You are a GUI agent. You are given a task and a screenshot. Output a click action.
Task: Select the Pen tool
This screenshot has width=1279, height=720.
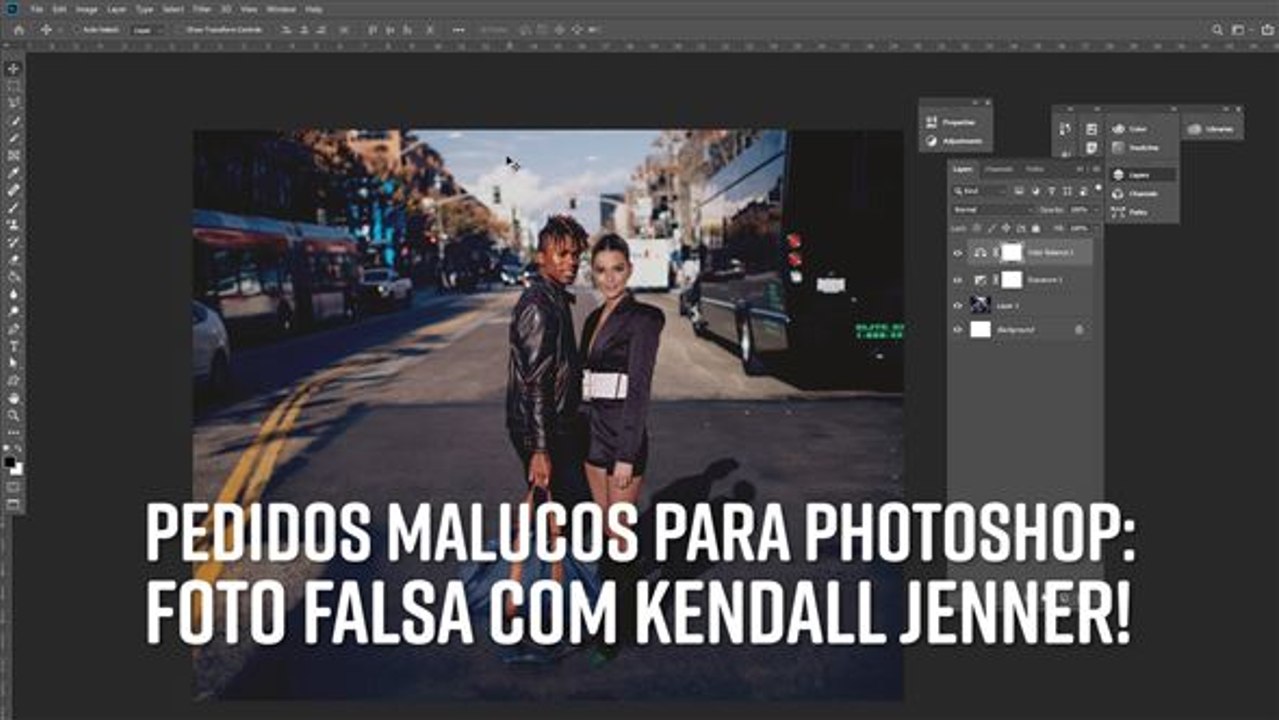coord(14,328)
